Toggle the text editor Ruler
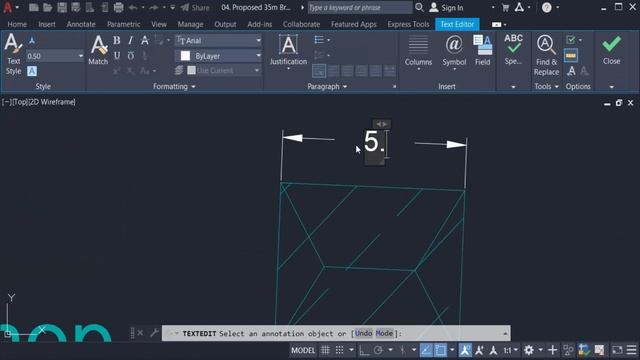The height and width of the screenshot is (360, 640). pos(571,55)
